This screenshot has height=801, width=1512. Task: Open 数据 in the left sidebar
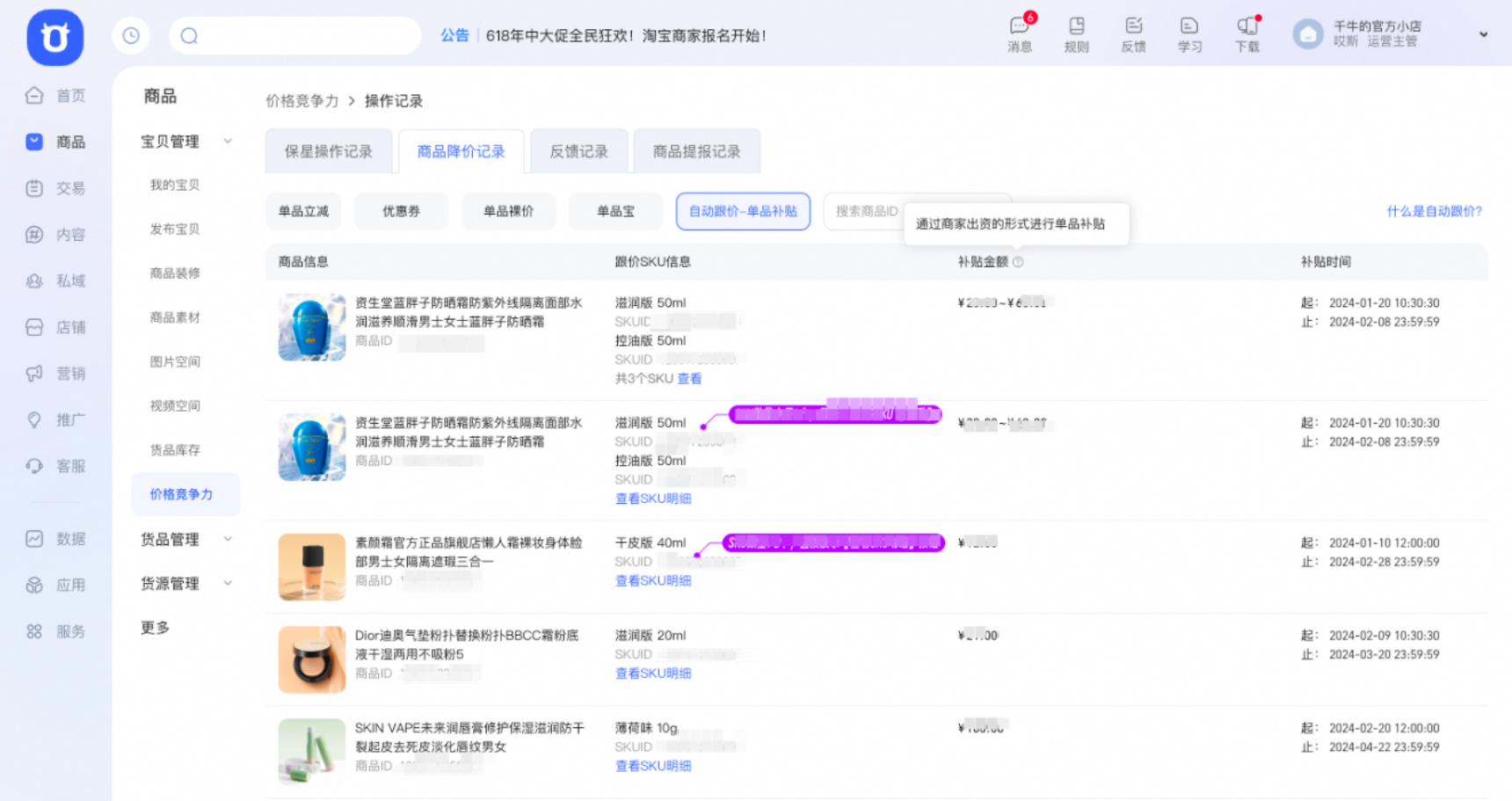pos(56,539)
